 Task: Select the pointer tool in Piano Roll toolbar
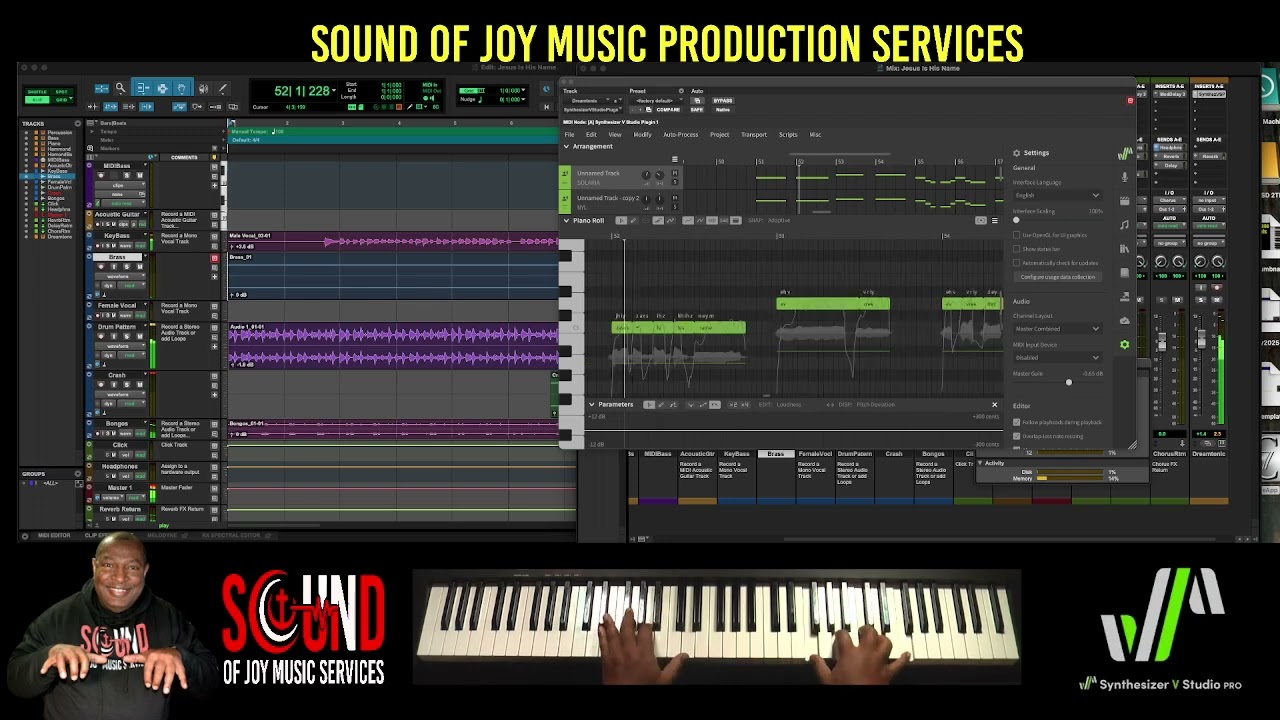pos(621,220)
